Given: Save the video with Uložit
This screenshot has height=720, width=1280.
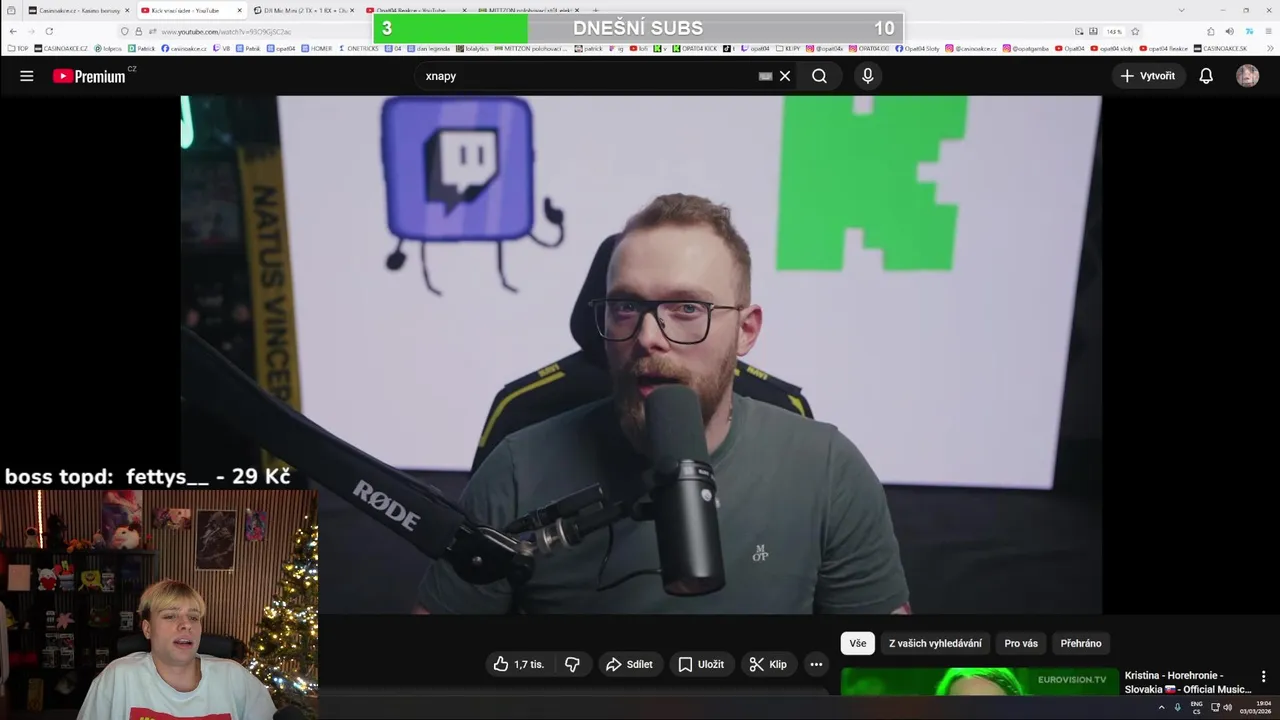Looking at the screenshot, I should click(x=700, y=664).
